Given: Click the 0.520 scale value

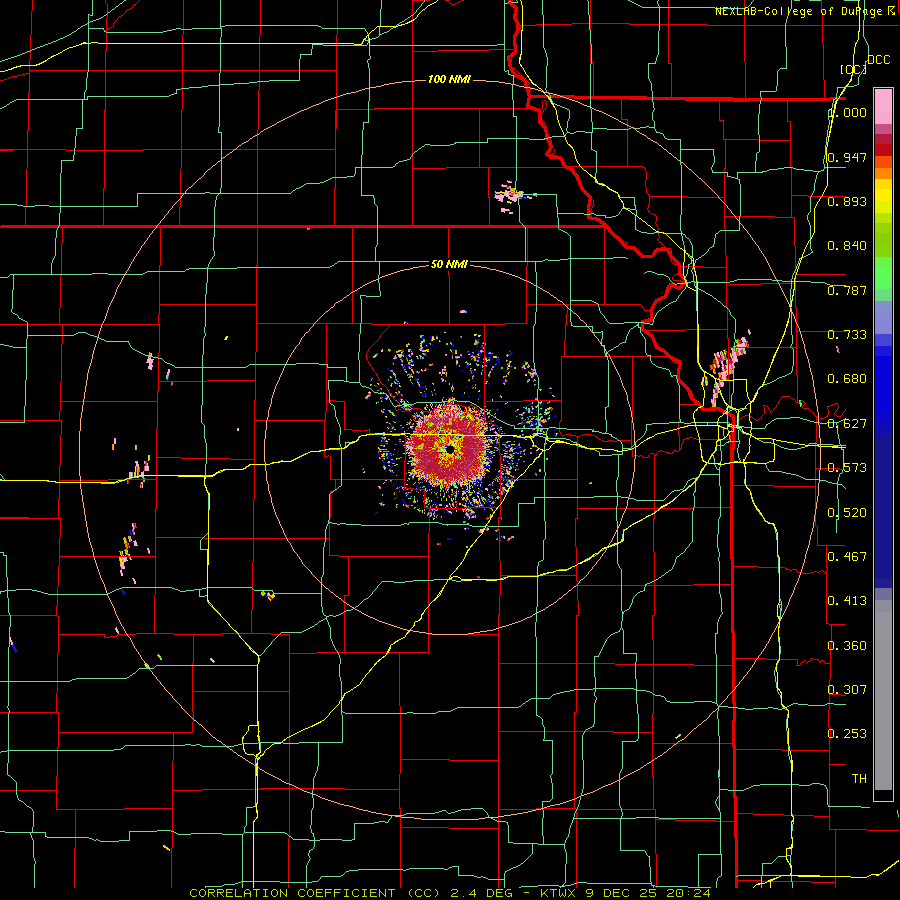Looking at the screenshot, I should pos(847,513).
